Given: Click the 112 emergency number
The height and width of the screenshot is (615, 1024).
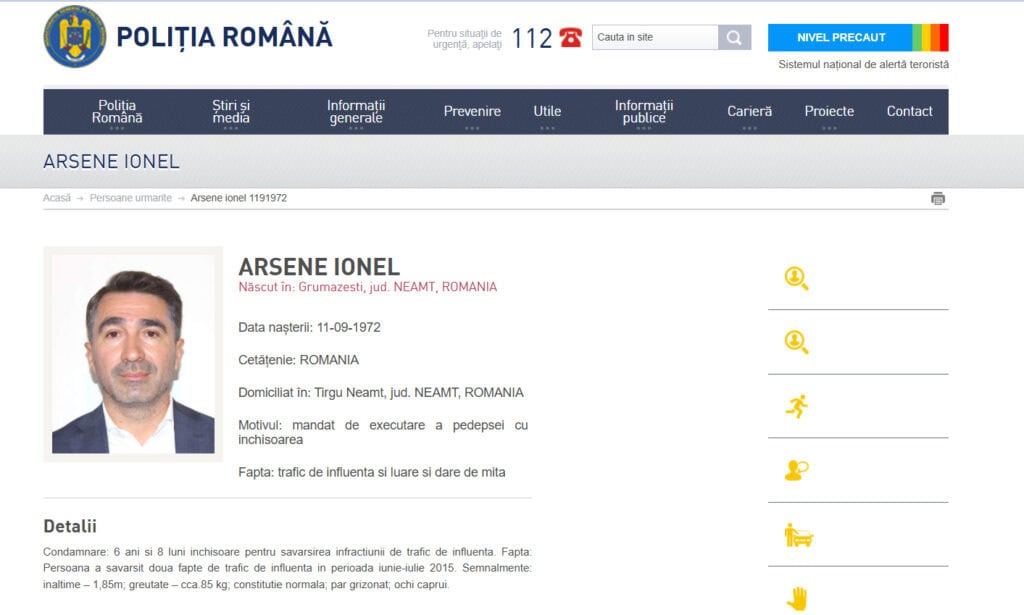Looking at the screenshot, I should pos(532,39).
